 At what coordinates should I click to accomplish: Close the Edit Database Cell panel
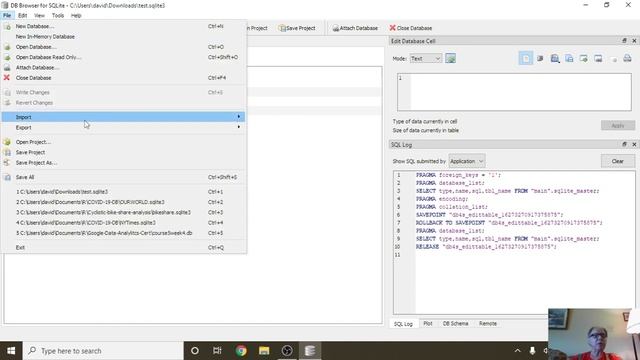(x=634, y=41)
